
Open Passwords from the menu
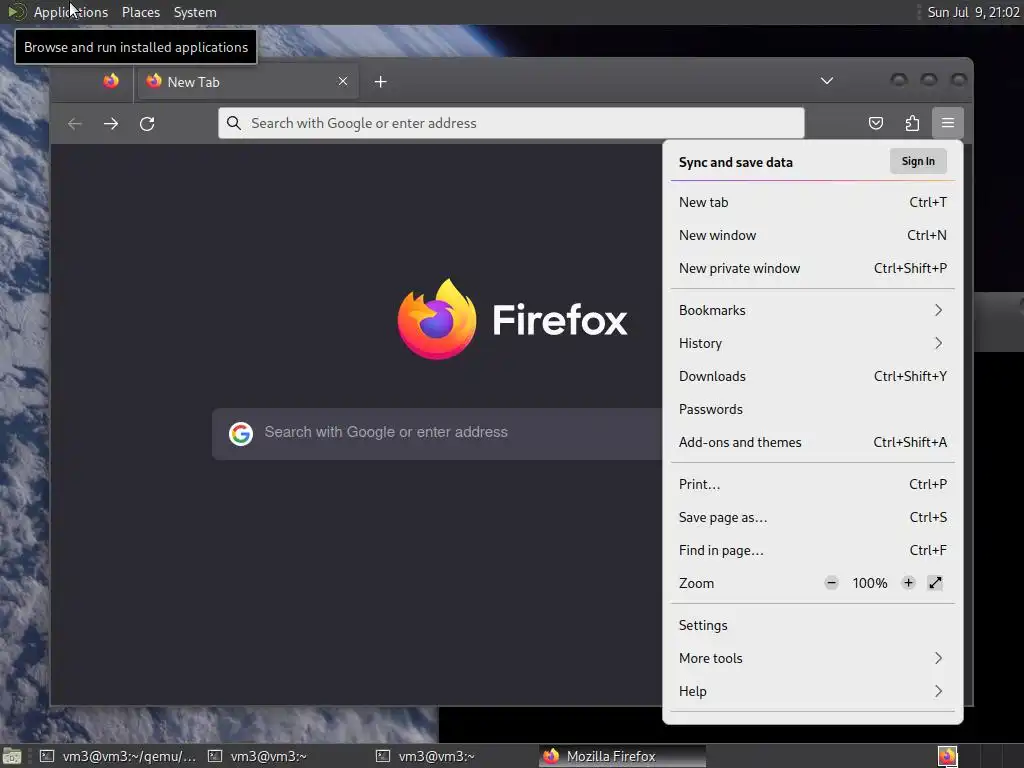812,409
